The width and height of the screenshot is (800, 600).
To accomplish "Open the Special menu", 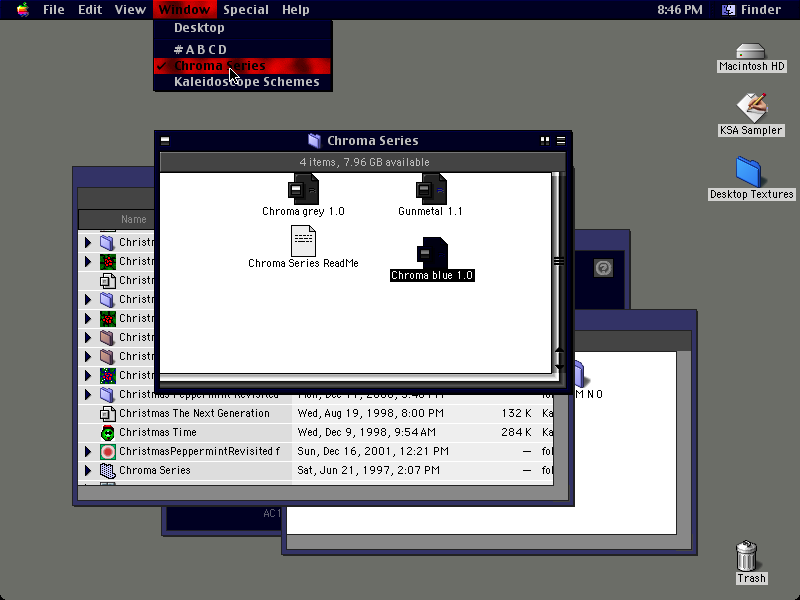I will point(246,10).
